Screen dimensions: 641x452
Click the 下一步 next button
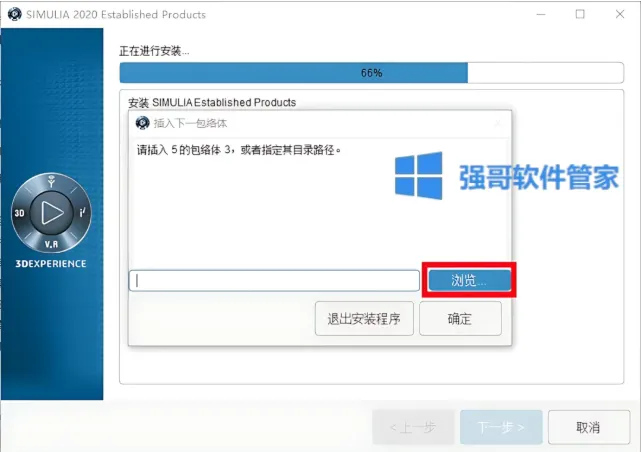[501, 427]
